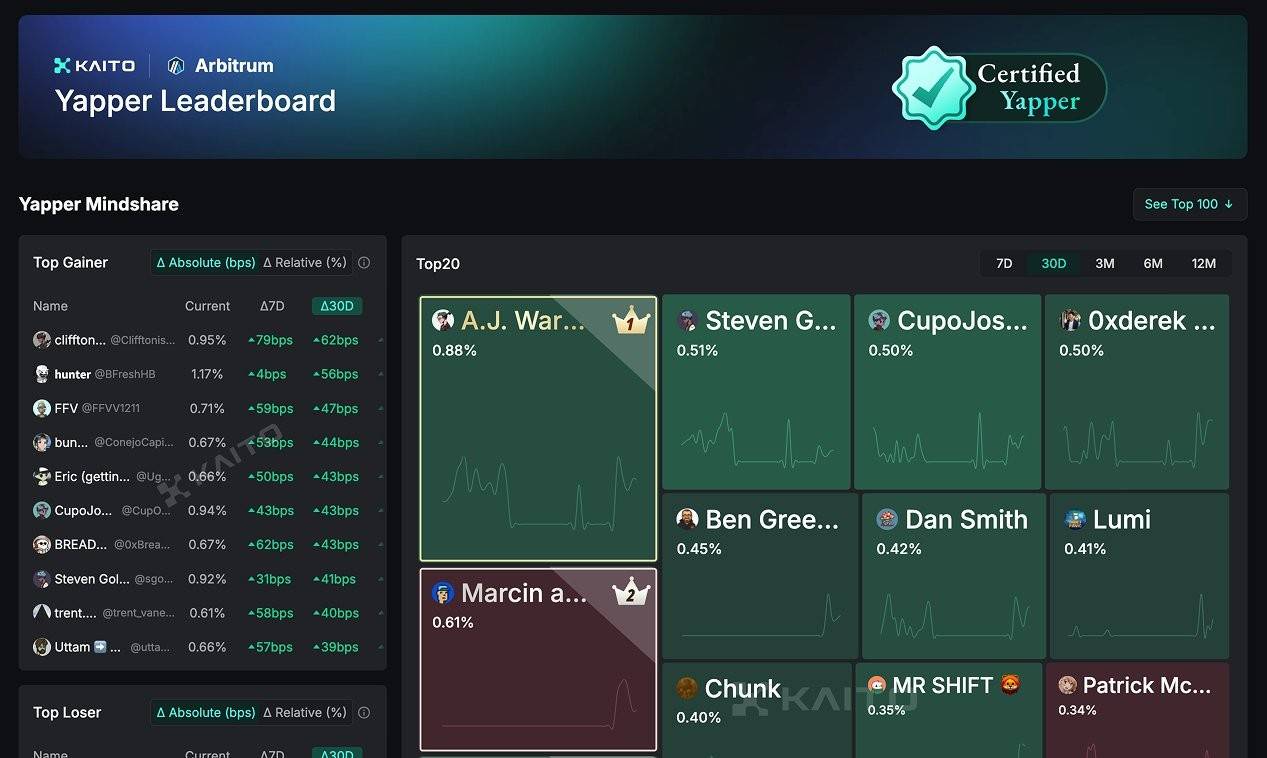Click the avatar of FFV in Top Gainer
The width and height of the screenshot is (1267, 758).
[42, 408]
